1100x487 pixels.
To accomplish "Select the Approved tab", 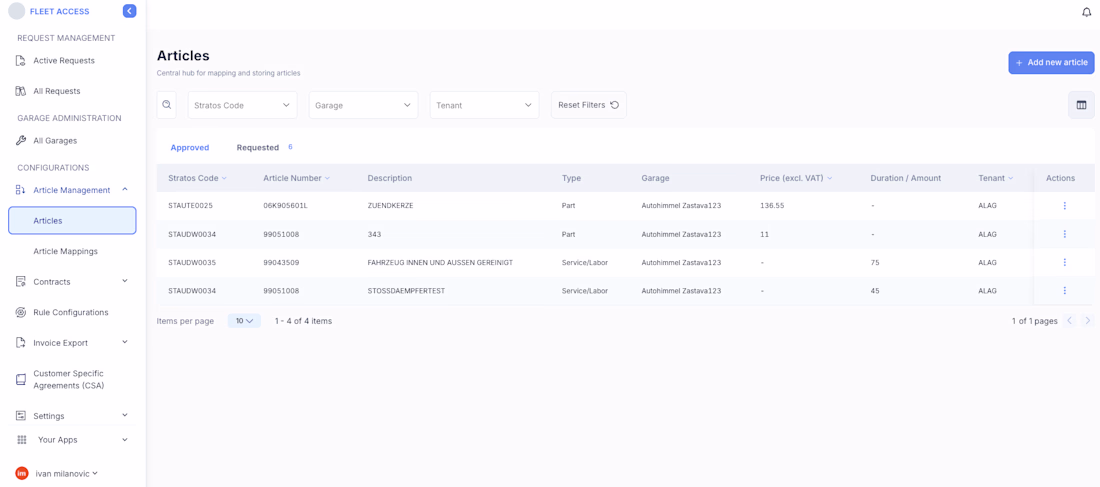I will pos(190,148).
